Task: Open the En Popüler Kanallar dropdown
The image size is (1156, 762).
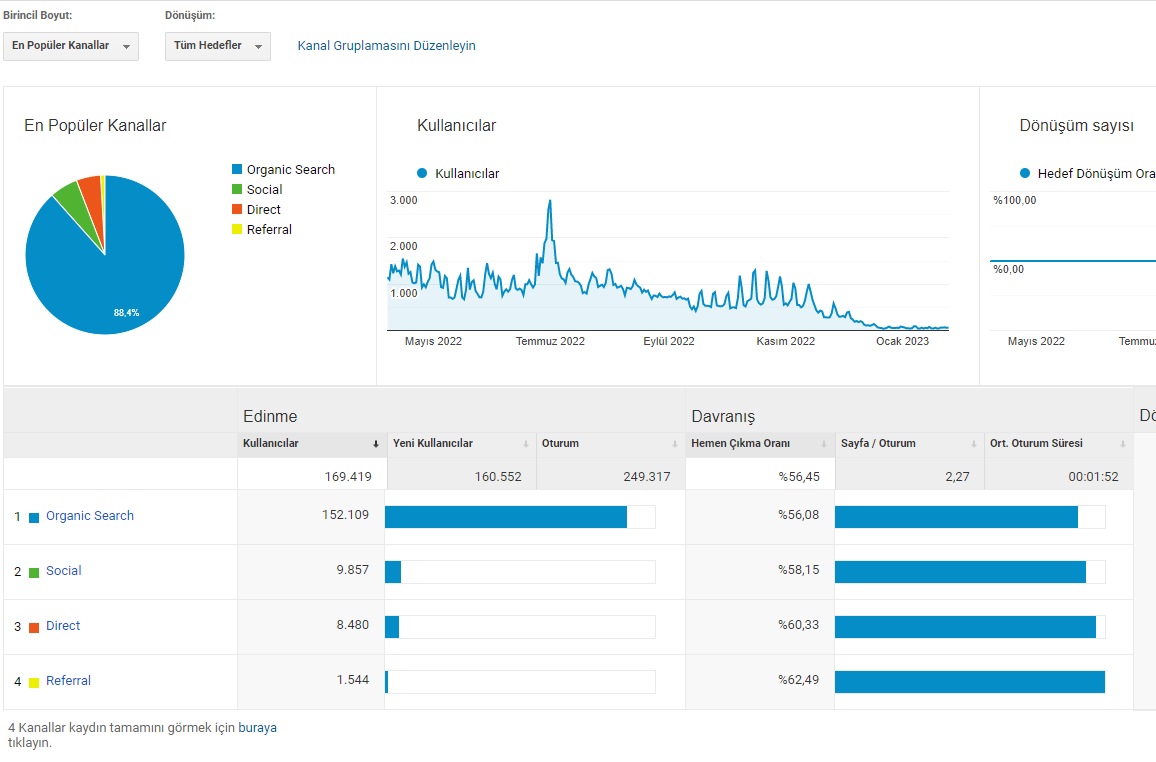Action: pos(71,46)
